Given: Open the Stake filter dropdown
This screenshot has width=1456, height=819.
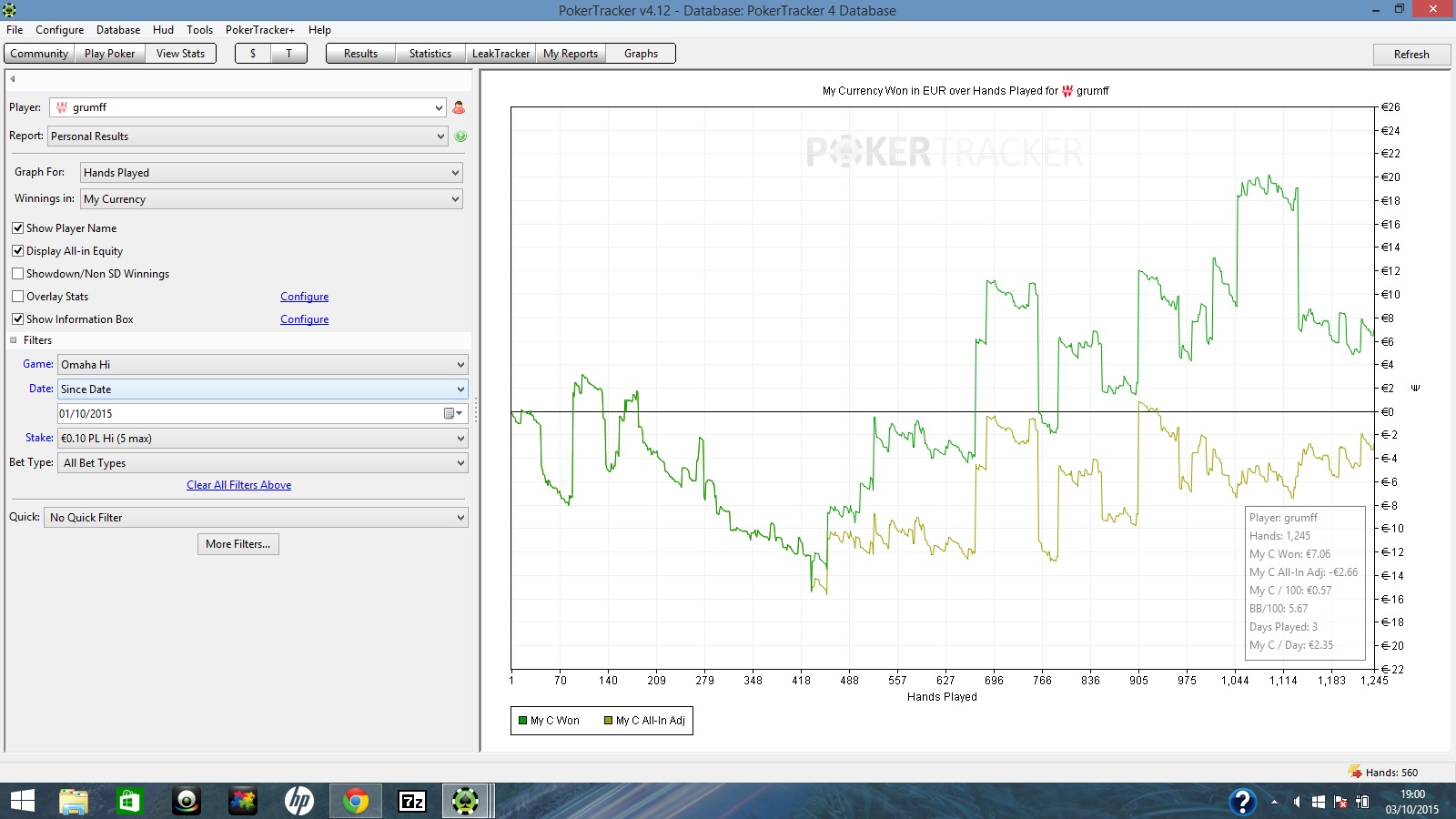Looking at the screenshot, I should 263,439.
